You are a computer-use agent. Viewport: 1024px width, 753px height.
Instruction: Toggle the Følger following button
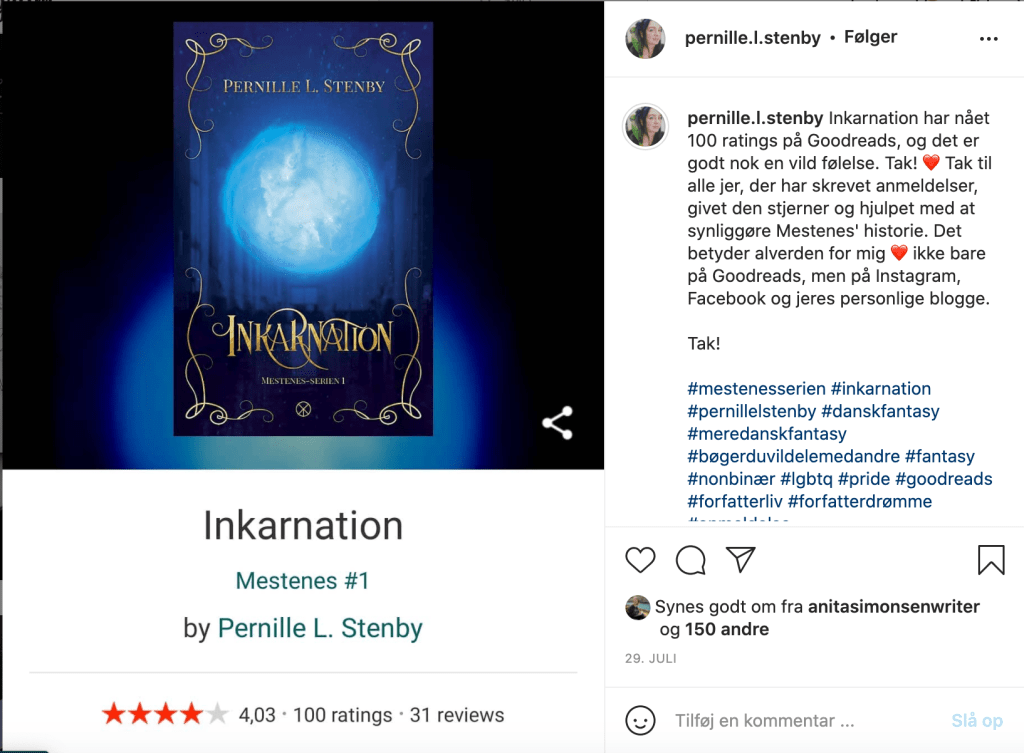click(871, 37)
